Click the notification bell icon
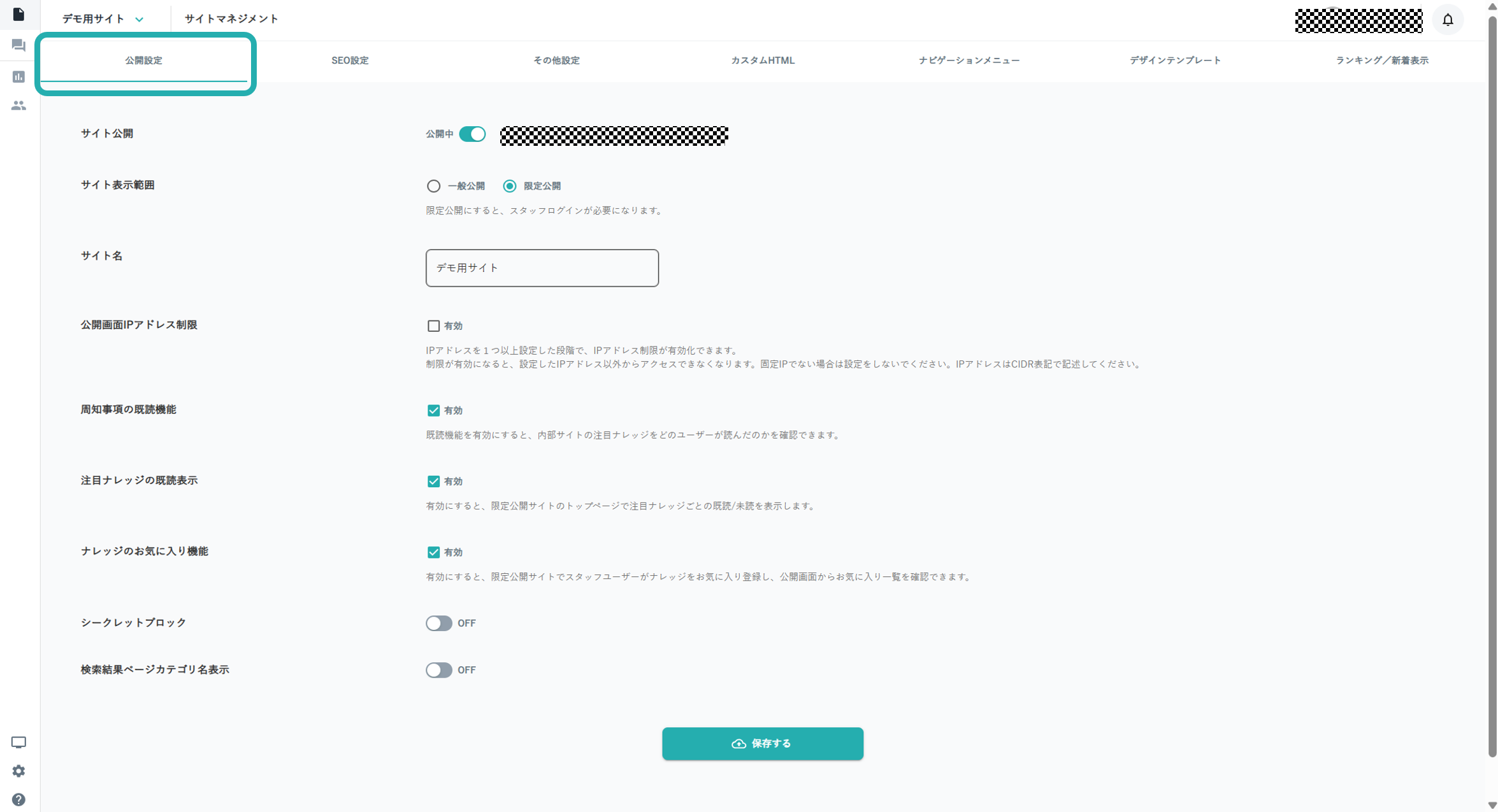 coord(1448,20)
